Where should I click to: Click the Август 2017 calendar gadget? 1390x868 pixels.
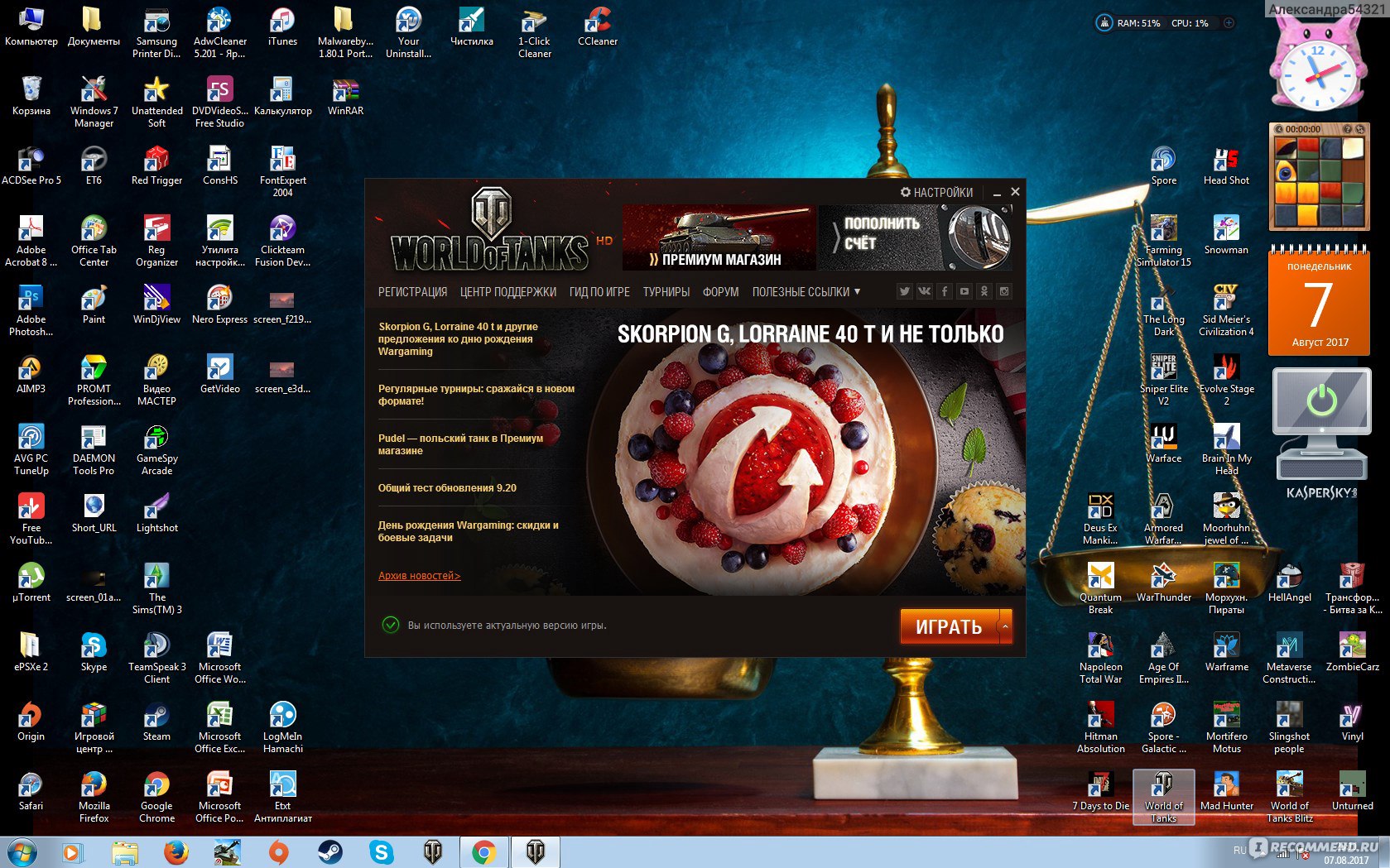[1320, 302]
